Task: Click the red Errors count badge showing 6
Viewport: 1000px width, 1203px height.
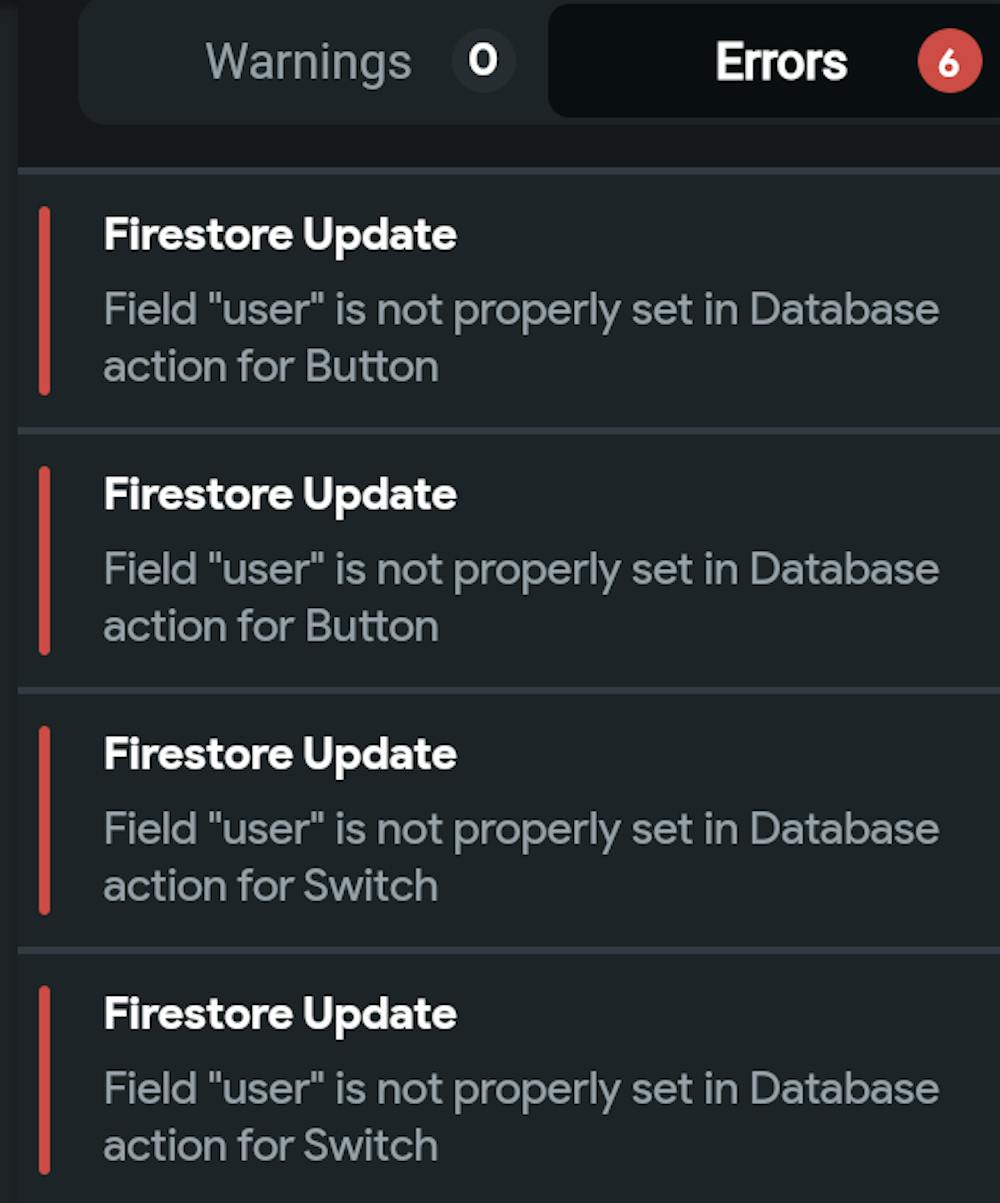Action: point(949,62)
